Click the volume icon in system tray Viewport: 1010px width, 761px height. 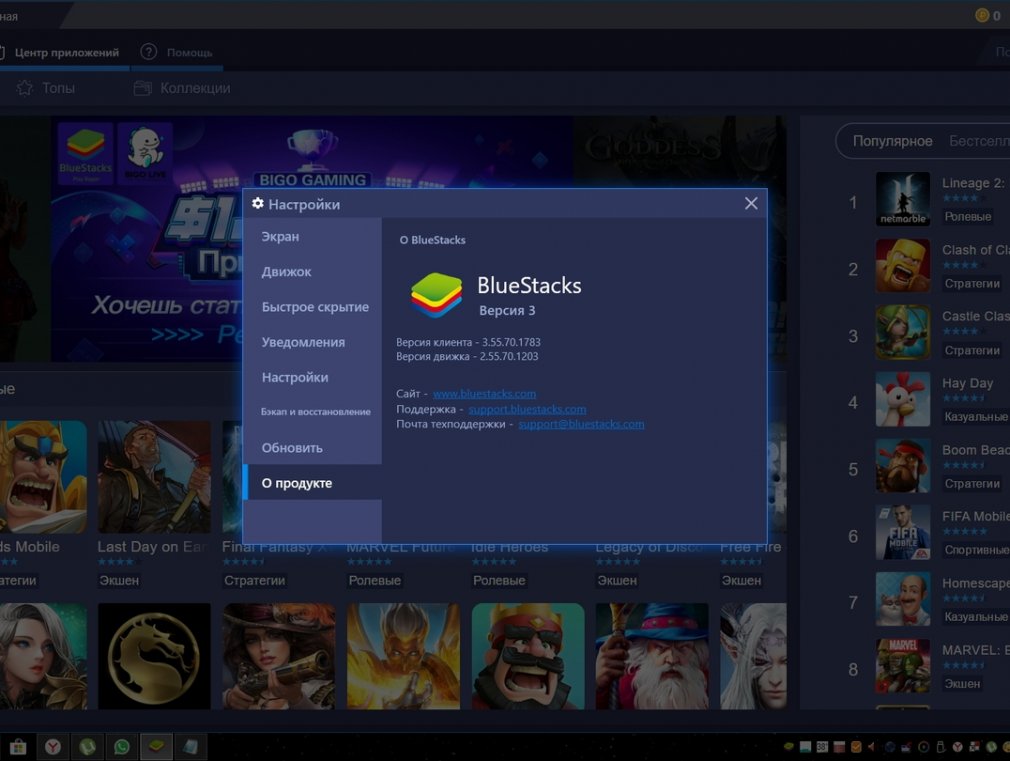tap(871, 747)
